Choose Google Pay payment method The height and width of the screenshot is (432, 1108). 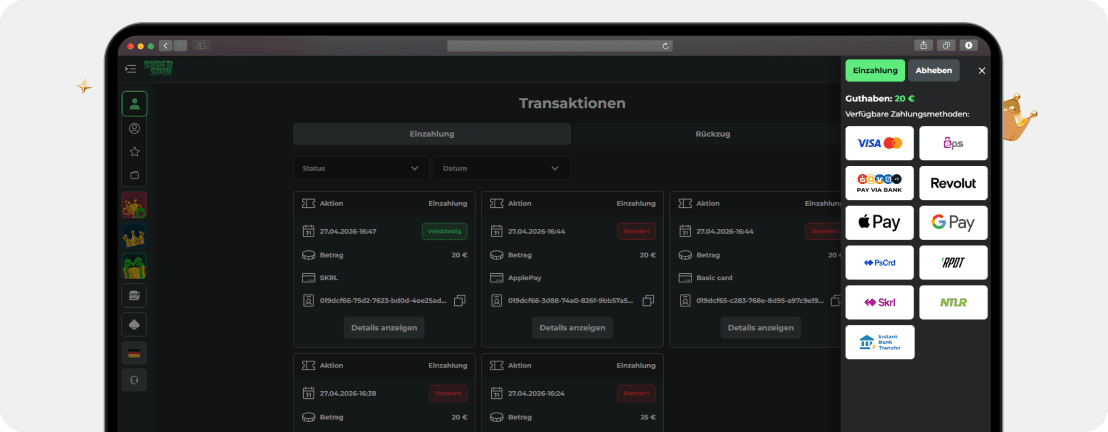click(953, 223)
